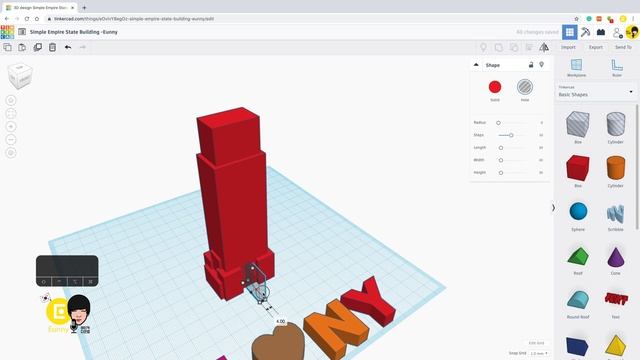The height and width of the screenshot is (360, 640).
Task: Open the designs list icon beside title
Action: click(22, 32)
